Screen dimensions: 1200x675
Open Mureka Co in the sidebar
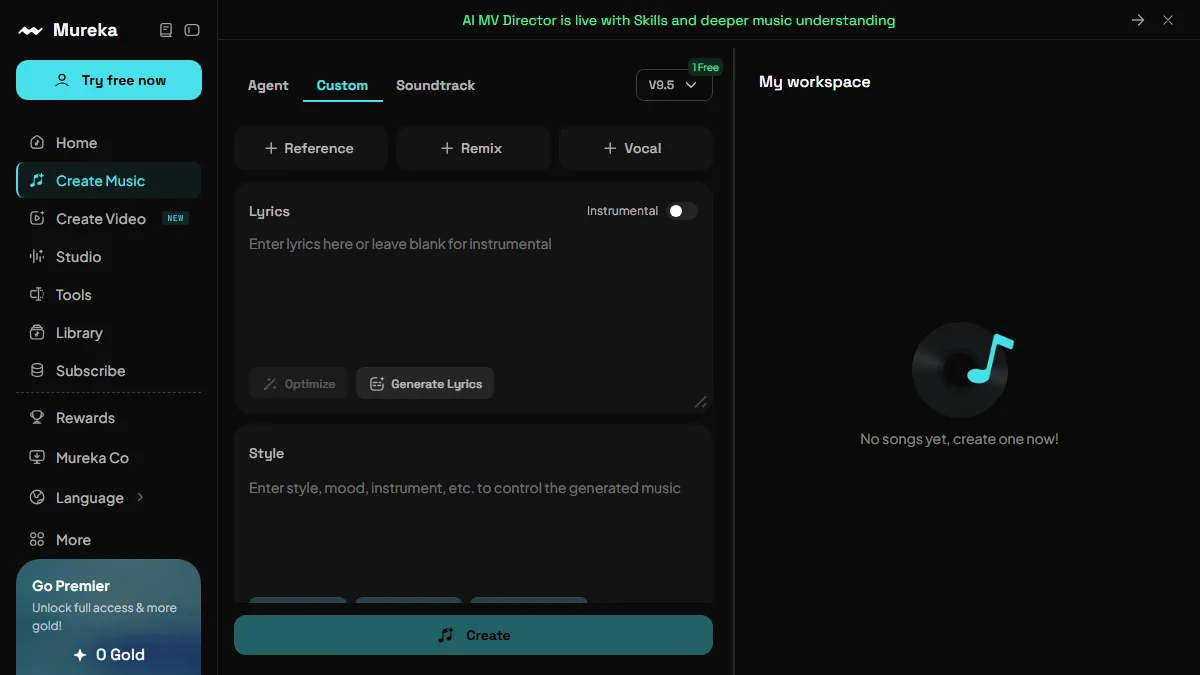(109, 458)
